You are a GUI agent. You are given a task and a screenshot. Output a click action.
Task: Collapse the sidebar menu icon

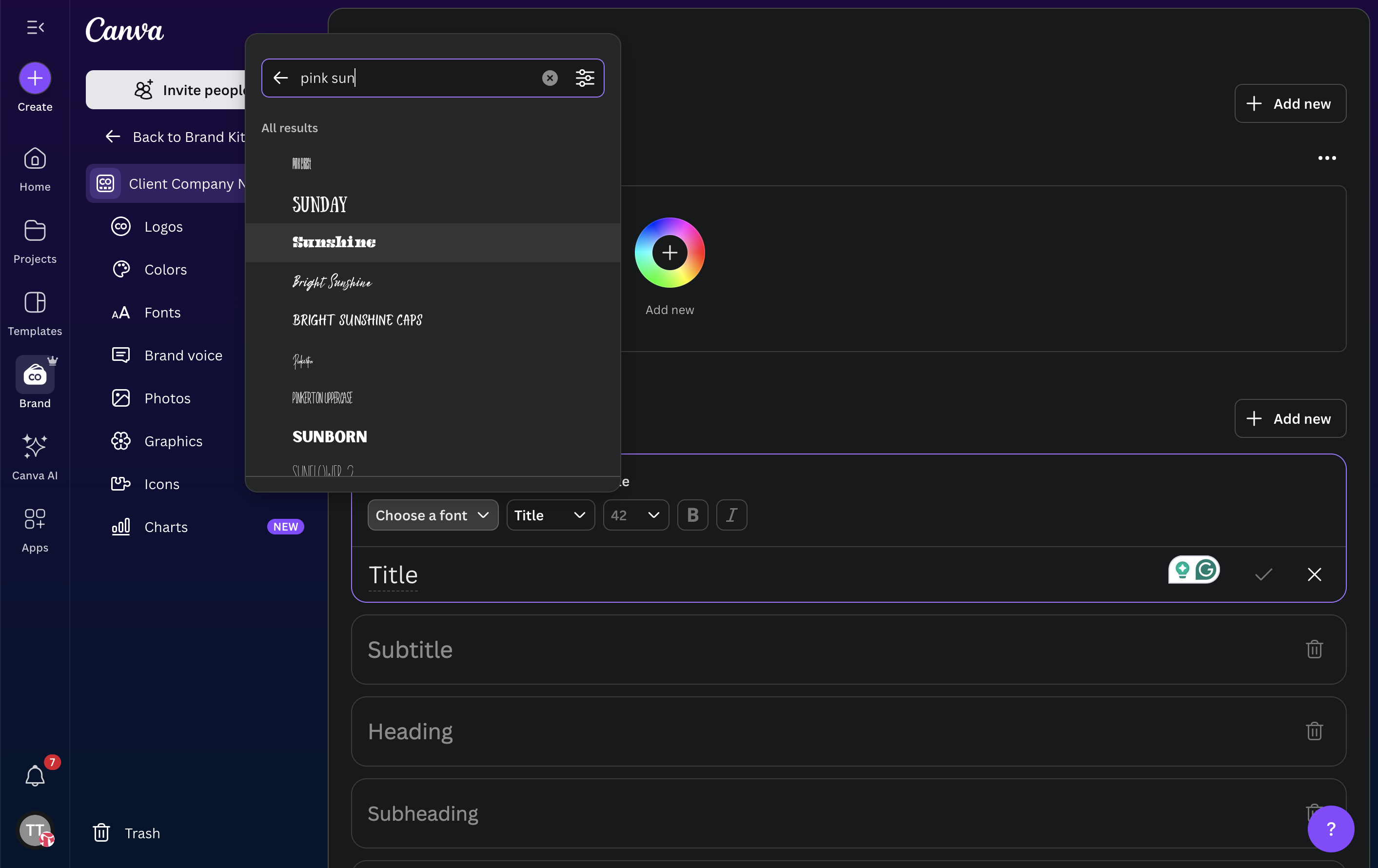(36, 27)
